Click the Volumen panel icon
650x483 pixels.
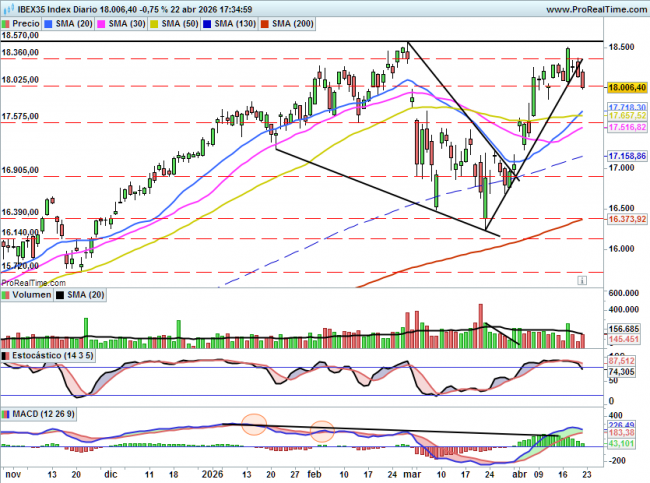[x=6, y=296]
